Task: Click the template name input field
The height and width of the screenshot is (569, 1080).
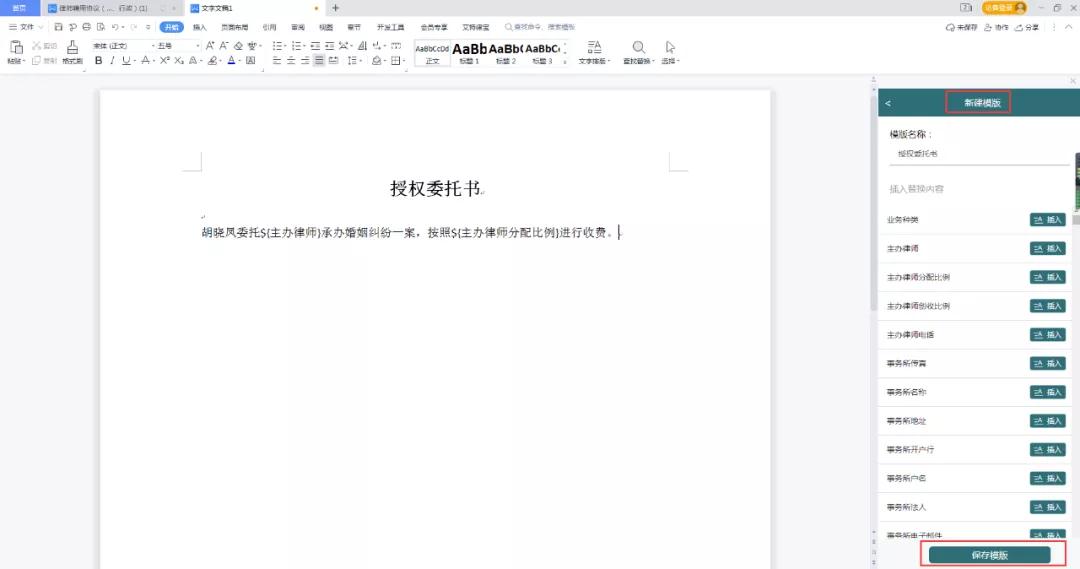Action: 979,154
